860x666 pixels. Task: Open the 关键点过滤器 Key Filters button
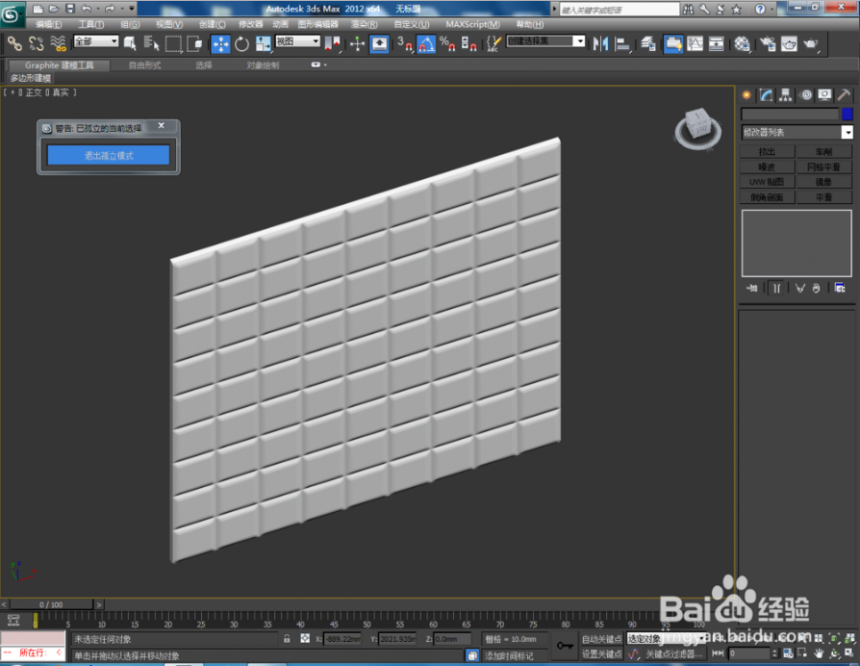pos(674,654)
